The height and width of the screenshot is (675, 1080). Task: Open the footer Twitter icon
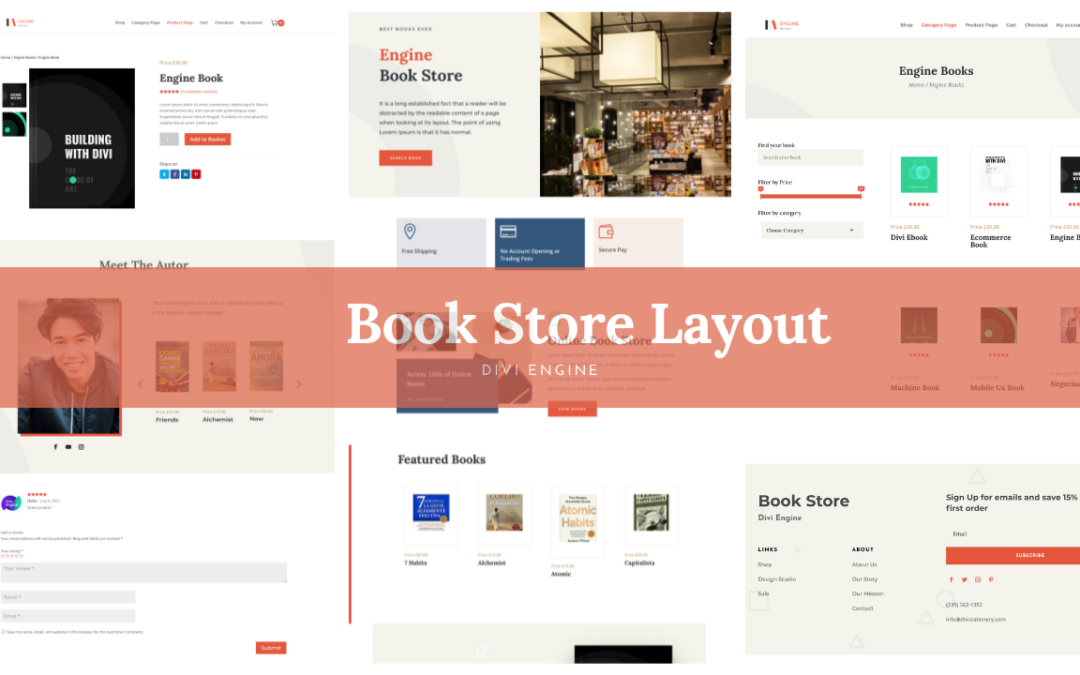(964, 580)
